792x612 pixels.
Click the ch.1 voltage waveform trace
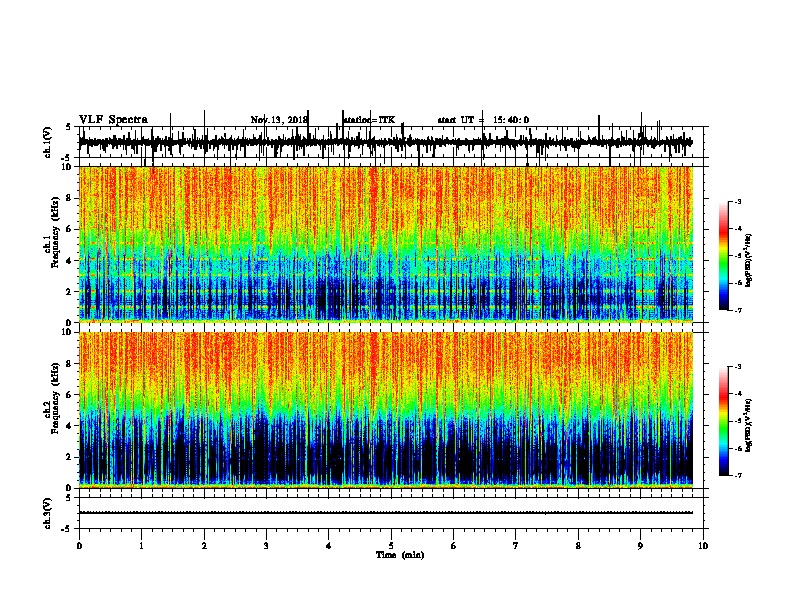click(x=386, y=143)
